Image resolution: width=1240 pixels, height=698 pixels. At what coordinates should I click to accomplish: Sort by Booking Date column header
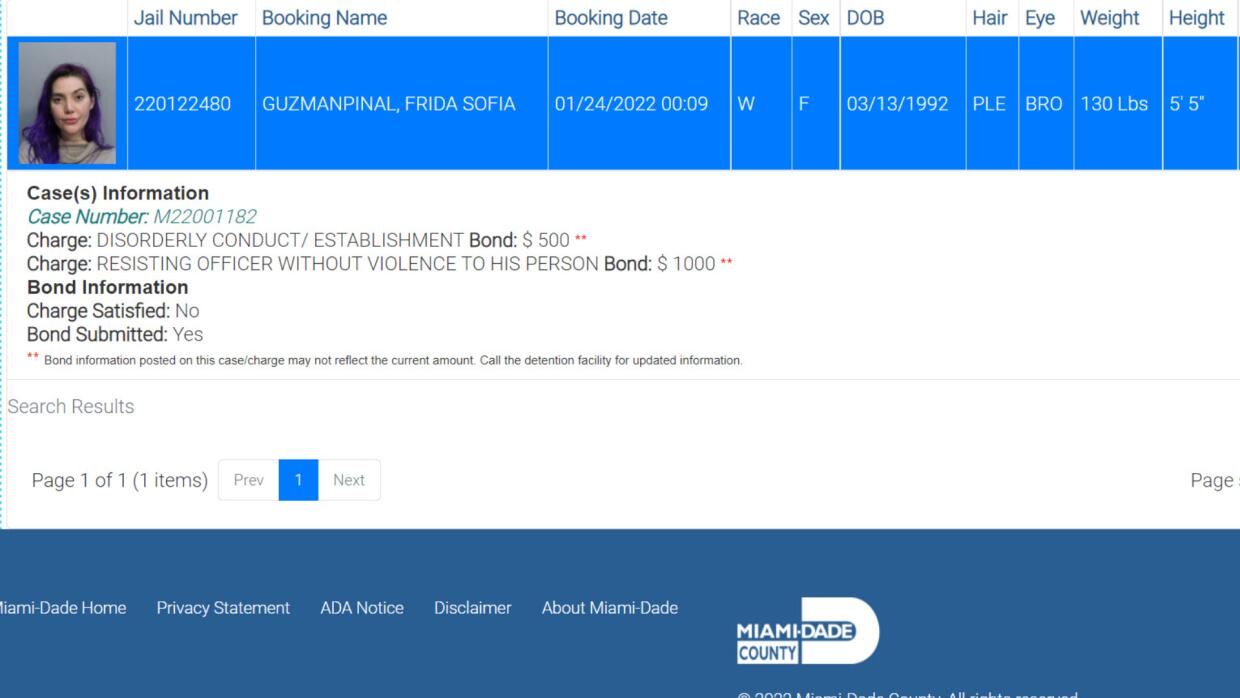point(611,18)
